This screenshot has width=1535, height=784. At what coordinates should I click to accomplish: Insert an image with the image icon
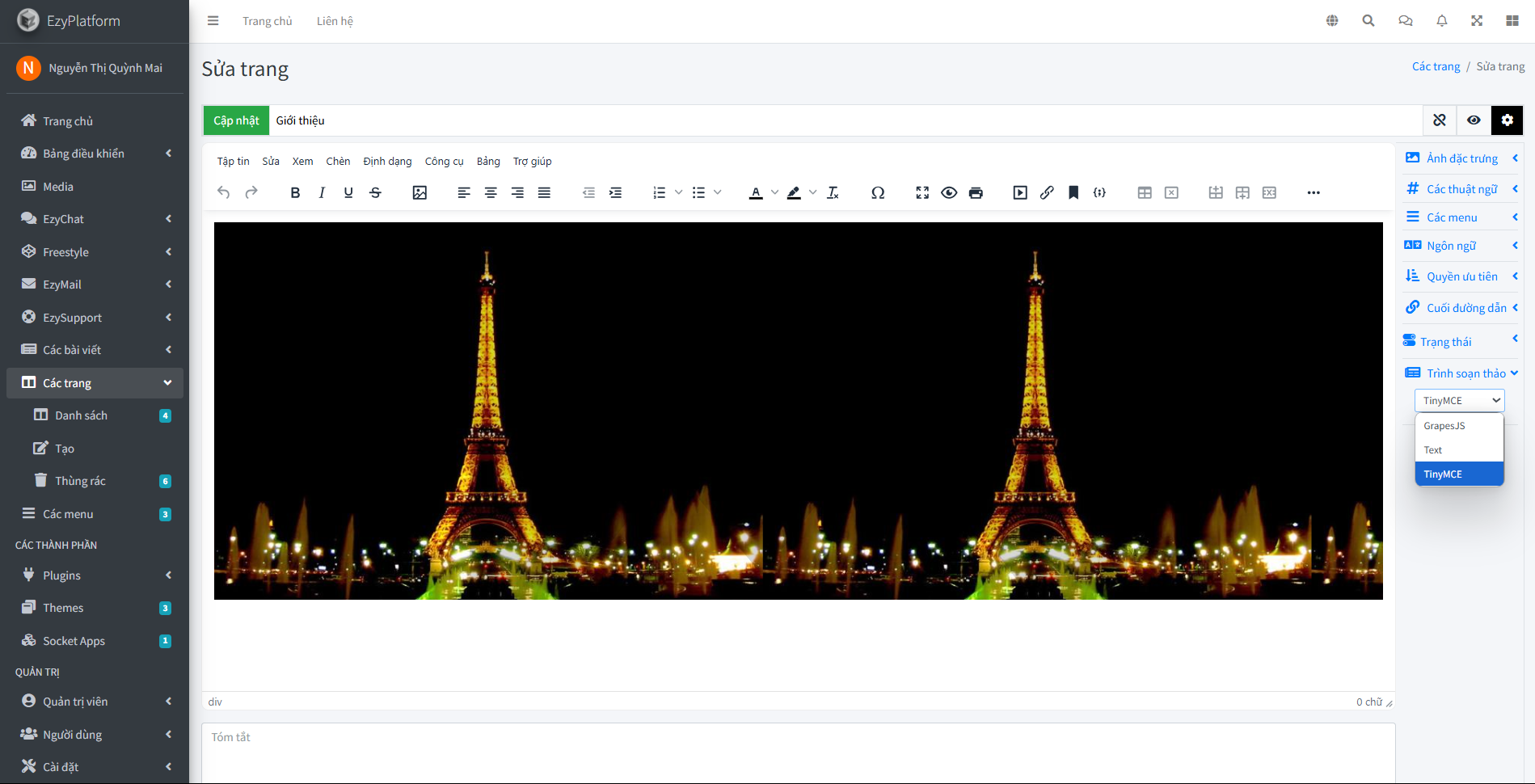[420, 192]
